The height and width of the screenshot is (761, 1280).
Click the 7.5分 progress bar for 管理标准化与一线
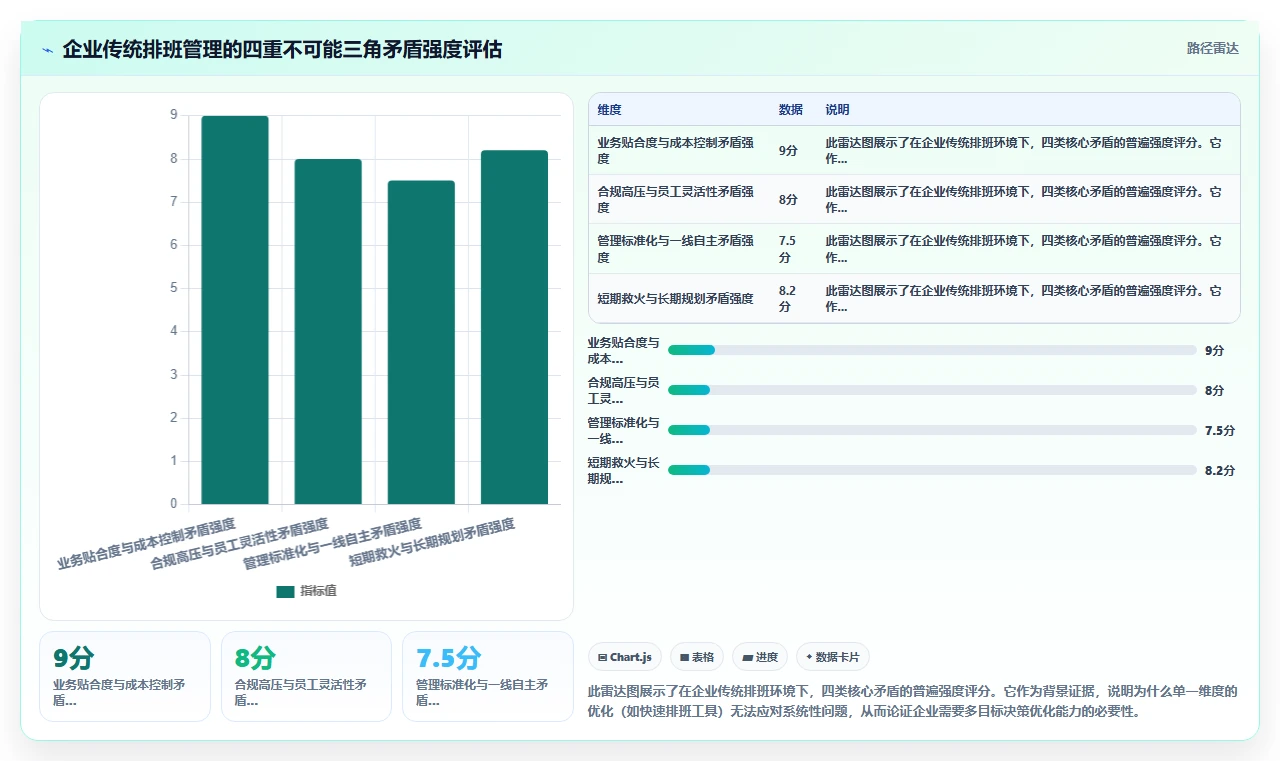(932, 430)
